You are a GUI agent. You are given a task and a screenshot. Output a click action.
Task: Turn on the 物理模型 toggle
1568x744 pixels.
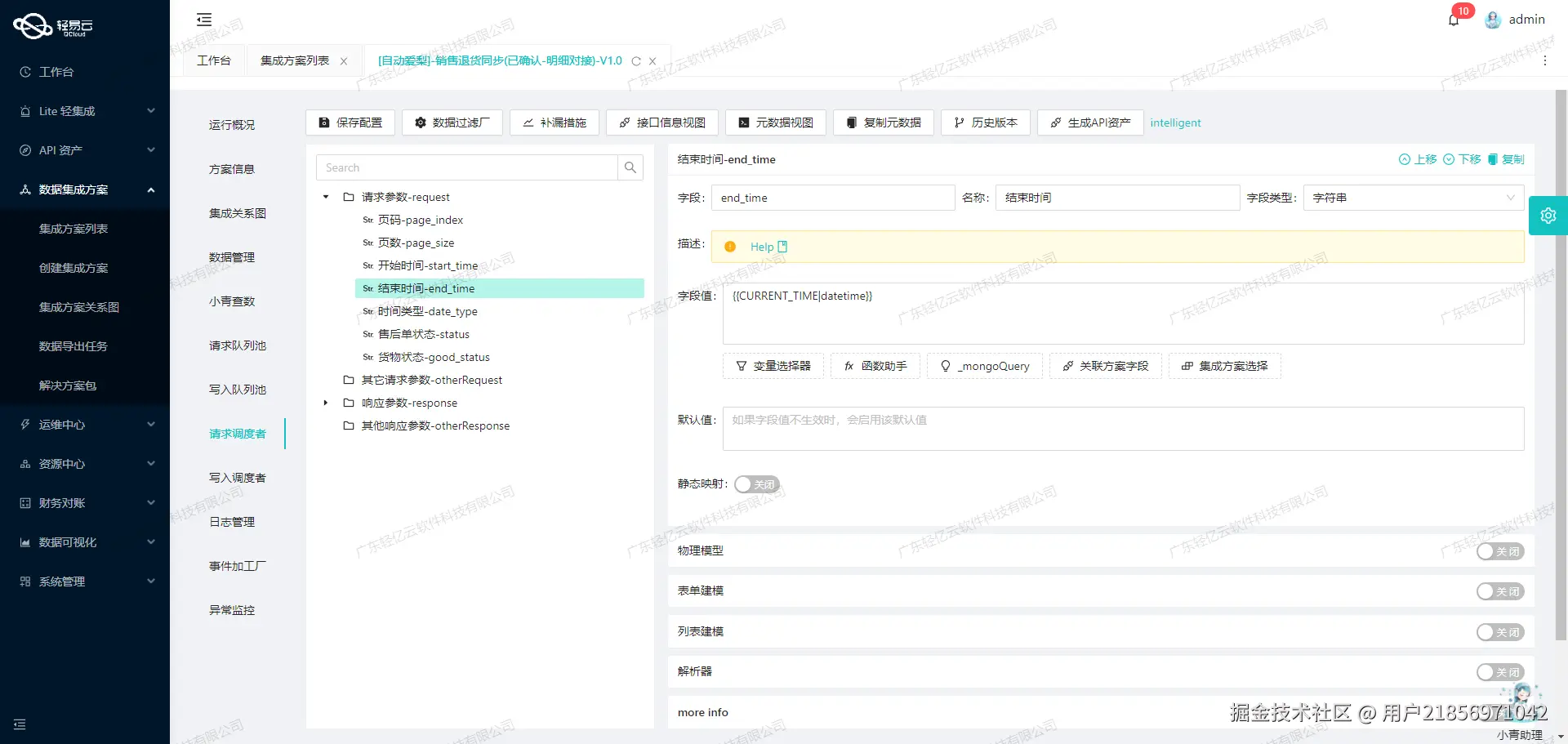(1499, 551)
